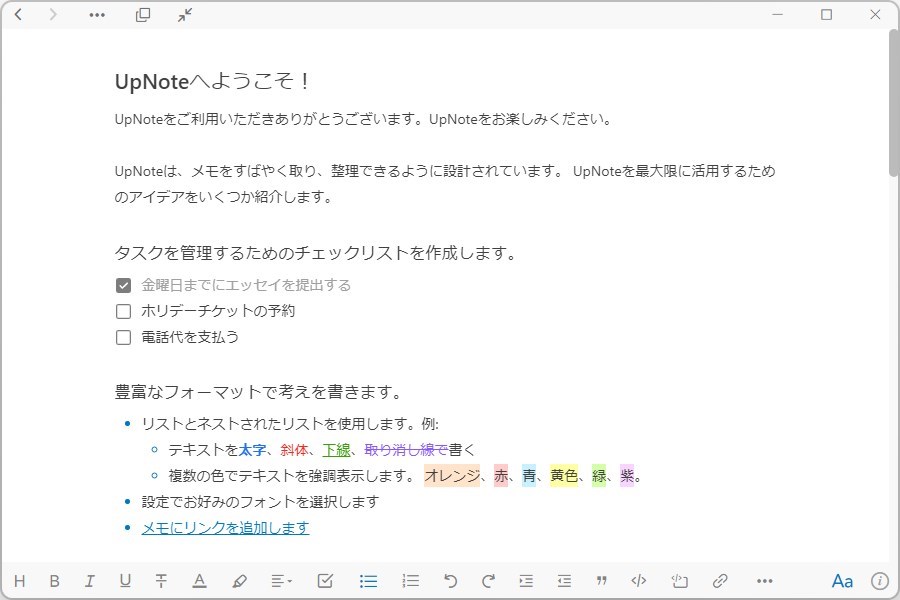900x600 pixels.
Task: Check ホリデーチケットの予約 checkbox
Action: coord(123,311)
